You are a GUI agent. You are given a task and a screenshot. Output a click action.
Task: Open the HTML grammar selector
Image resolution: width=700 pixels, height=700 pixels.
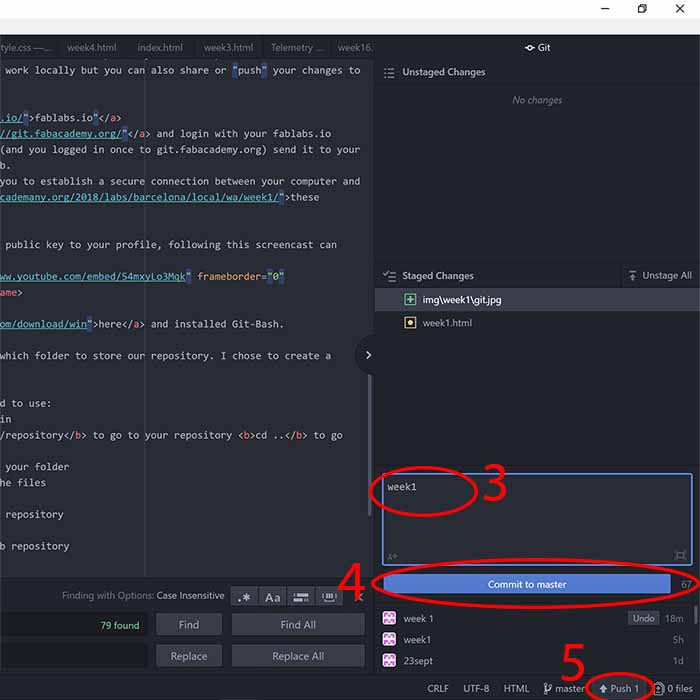click(x=516, y=688)
